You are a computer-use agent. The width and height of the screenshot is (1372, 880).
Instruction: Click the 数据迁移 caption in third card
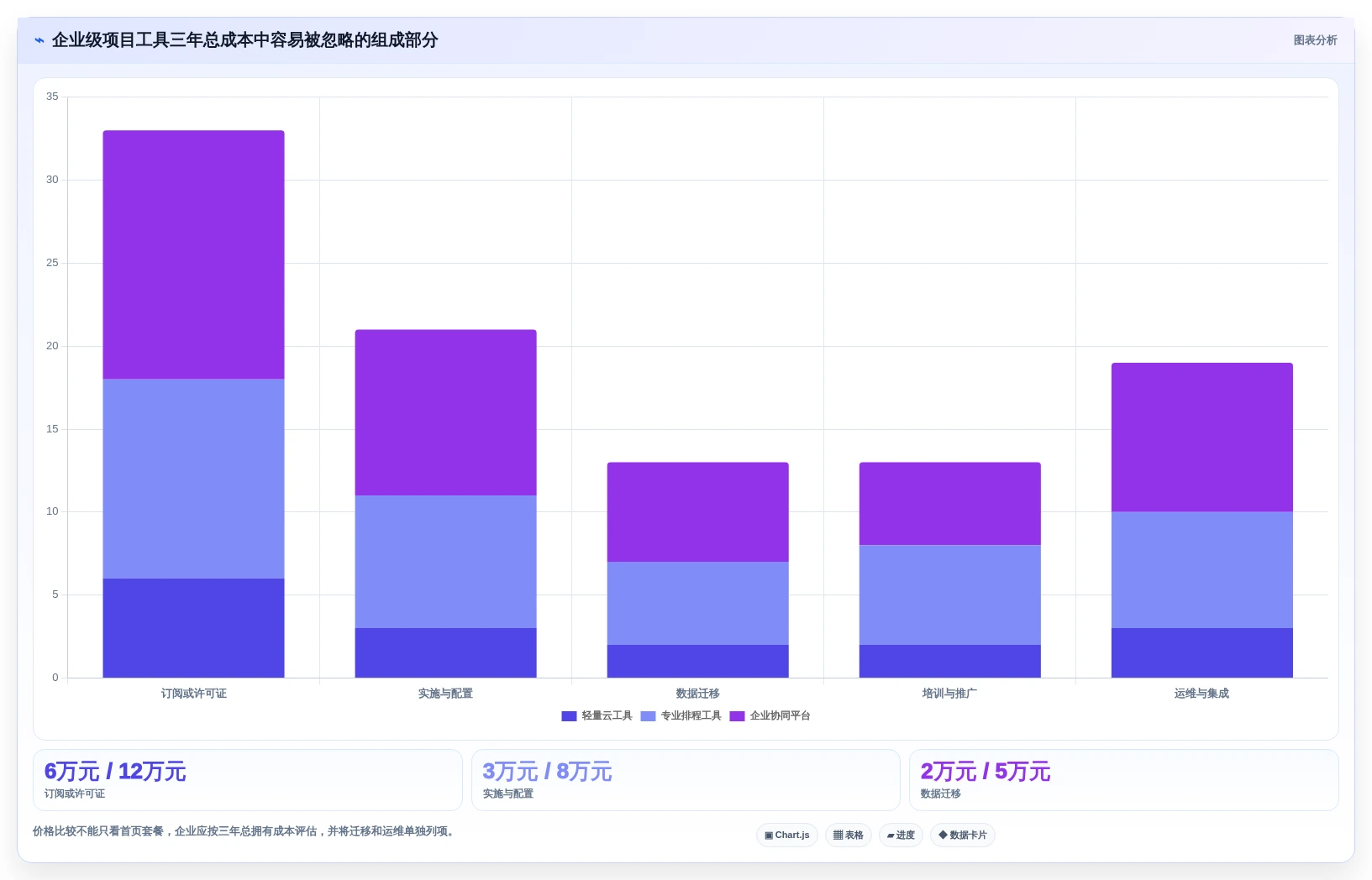click(940, 794)
